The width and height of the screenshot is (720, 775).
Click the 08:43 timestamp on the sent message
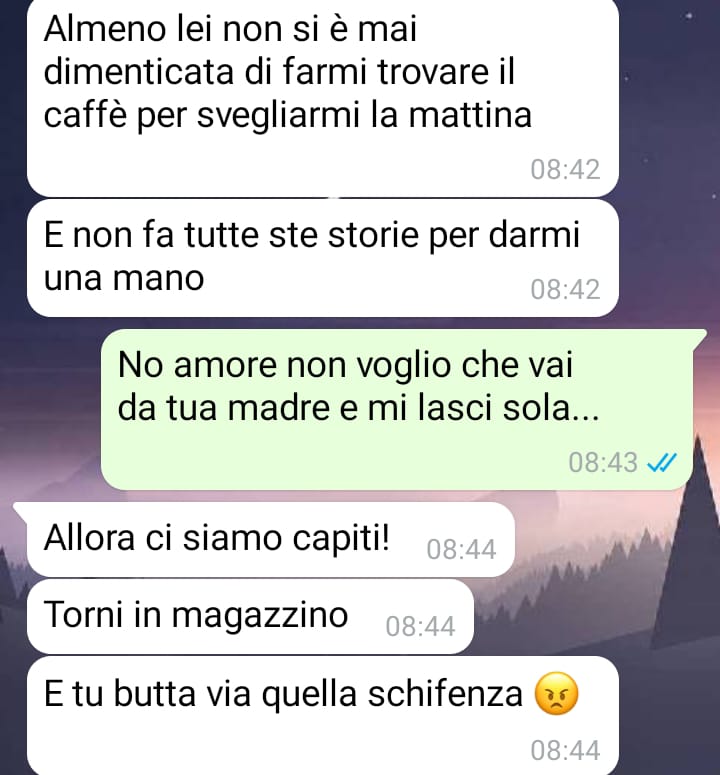point(603,463)
